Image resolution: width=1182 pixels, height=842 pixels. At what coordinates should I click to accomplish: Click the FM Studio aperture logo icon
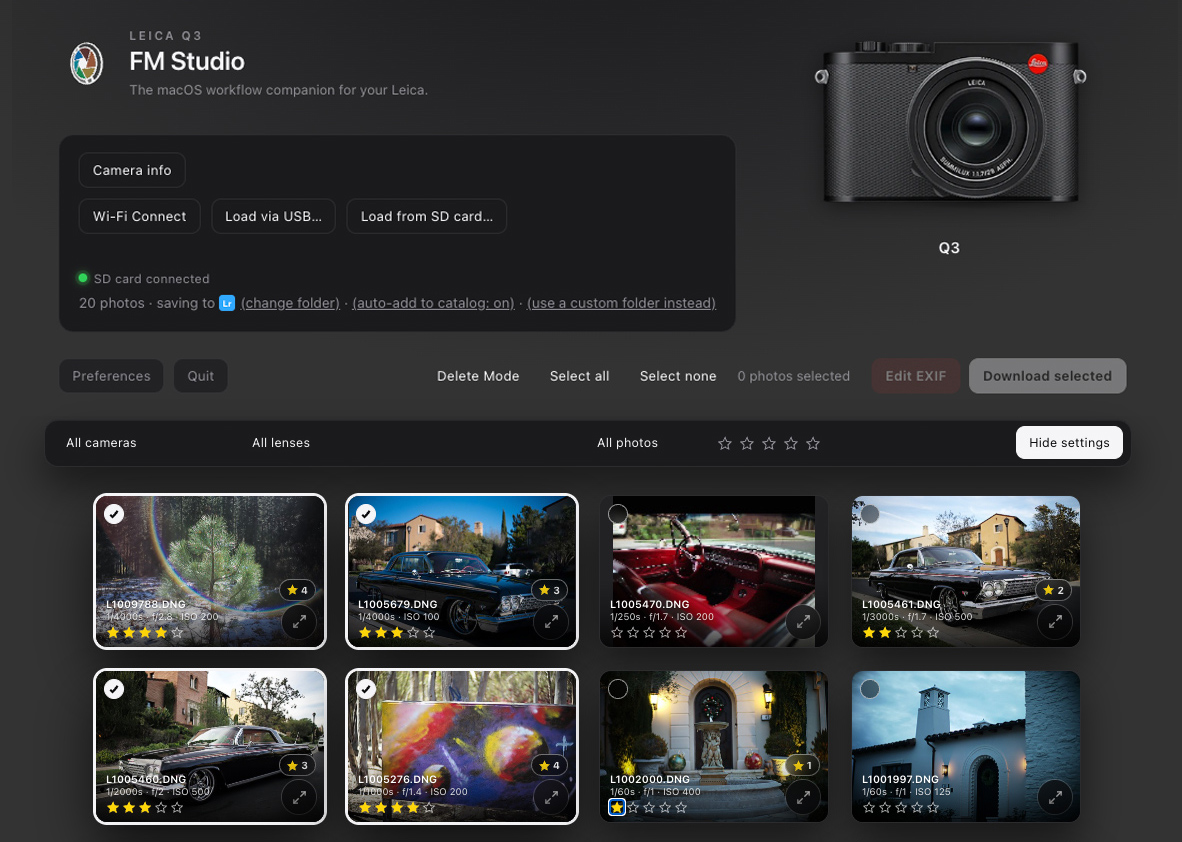point(87,63)
